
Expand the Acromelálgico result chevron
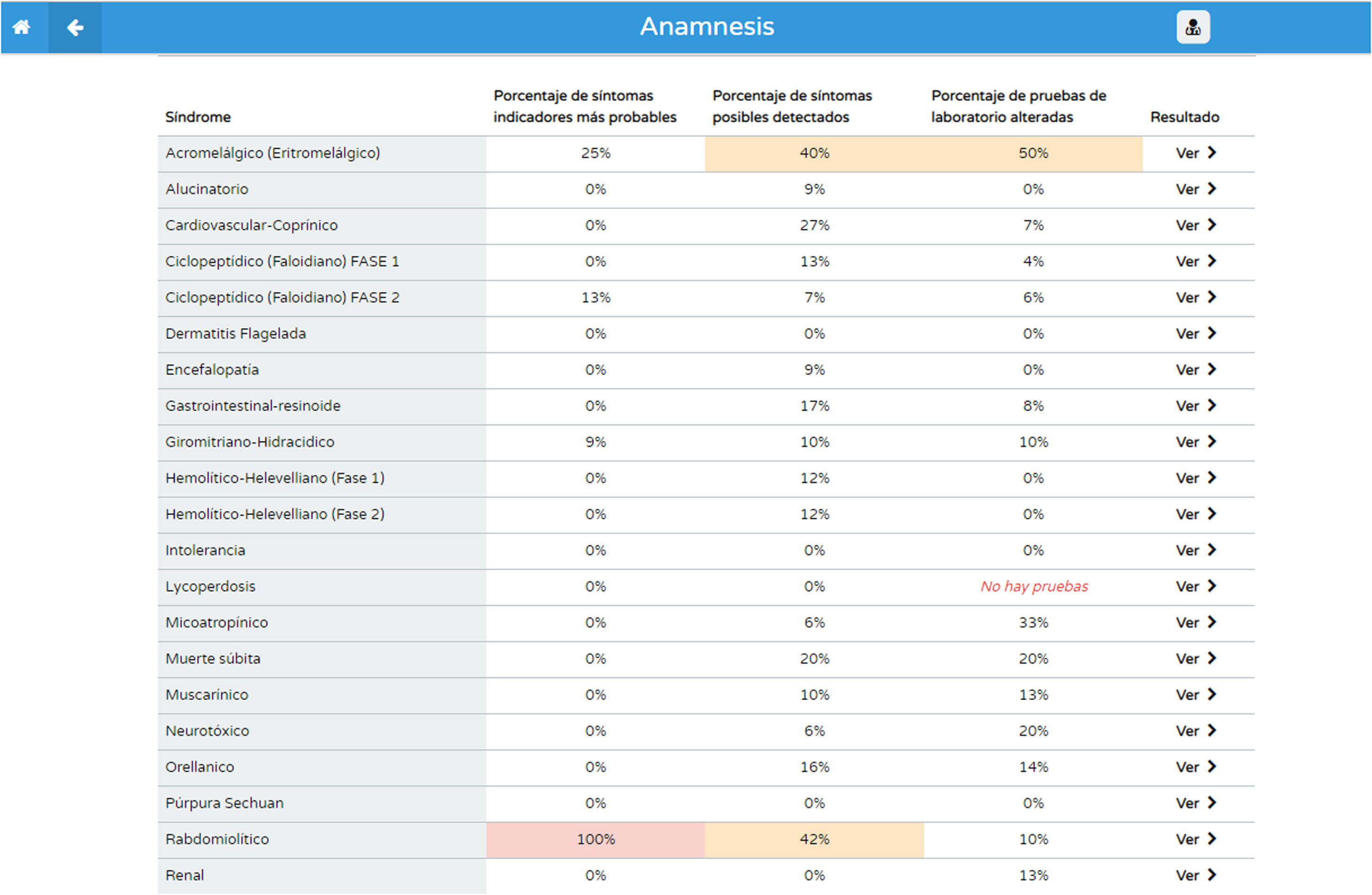tap(1212, 153)
